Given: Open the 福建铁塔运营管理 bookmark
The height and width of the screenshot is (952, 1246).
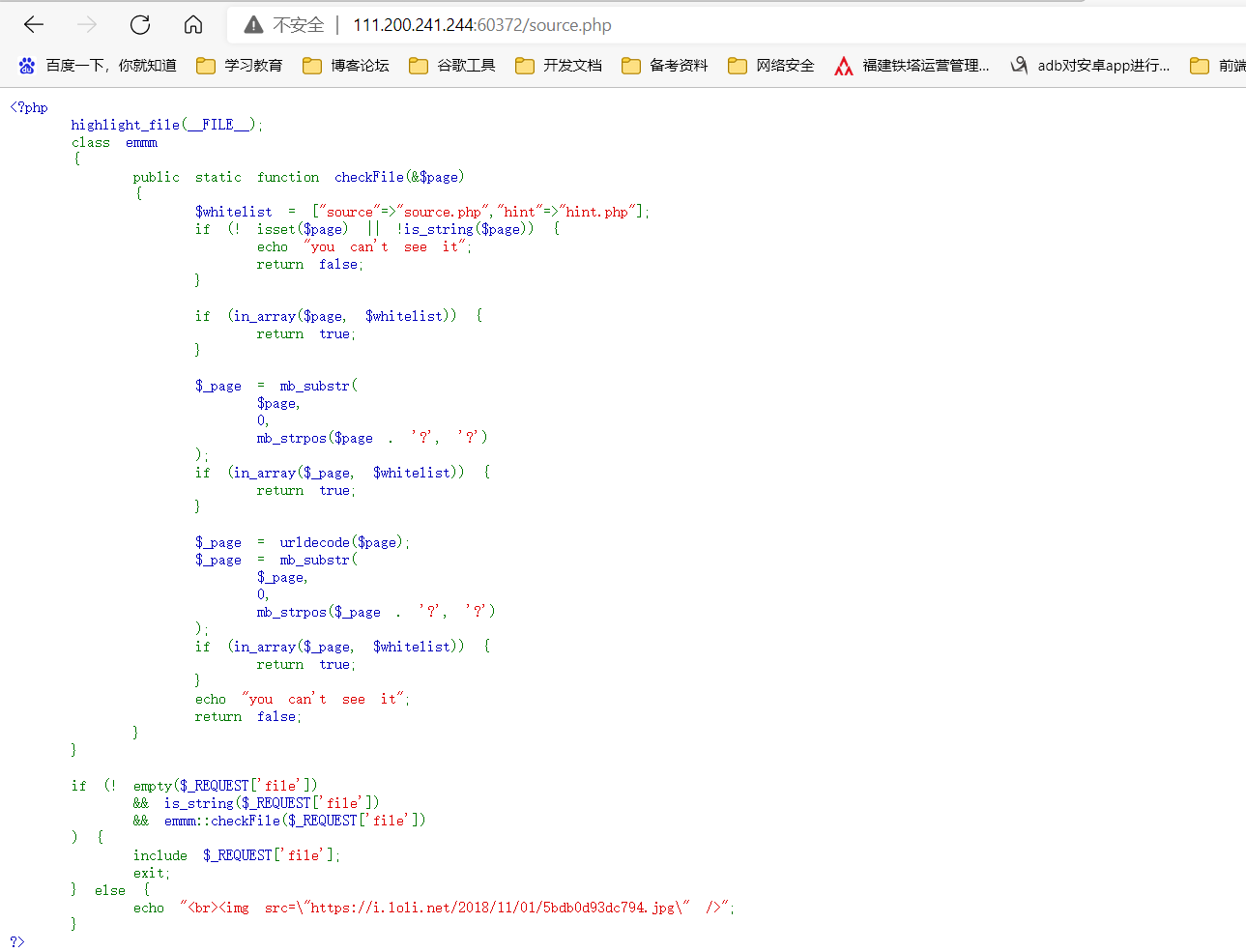Looking at the screenshot, I should pyautogui.click(x=912, y=66).
